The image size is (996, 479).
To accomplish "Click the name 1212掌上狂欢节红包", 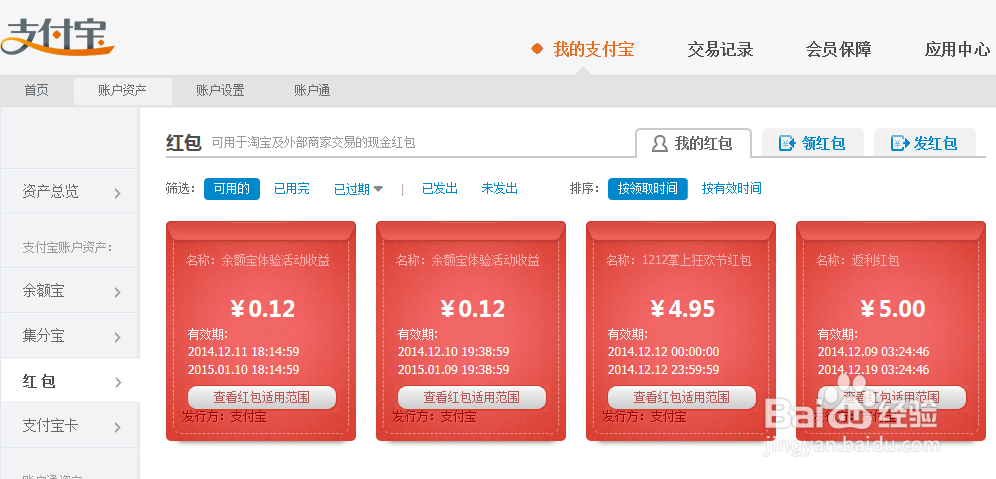I will tap(697, 260).
